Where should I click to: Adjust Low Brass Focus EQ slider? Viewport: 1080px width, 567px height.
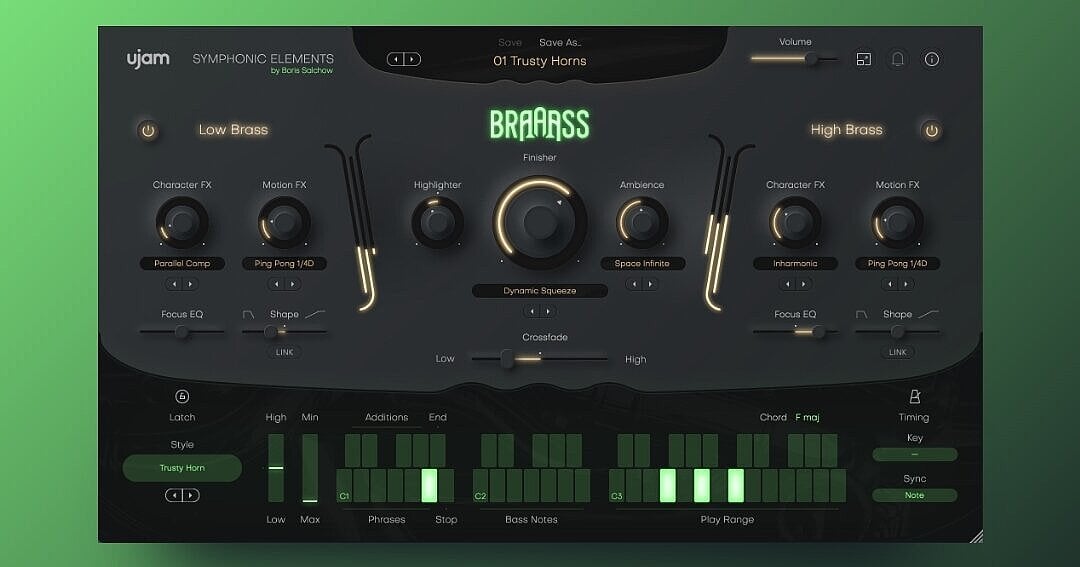(182, 332)
